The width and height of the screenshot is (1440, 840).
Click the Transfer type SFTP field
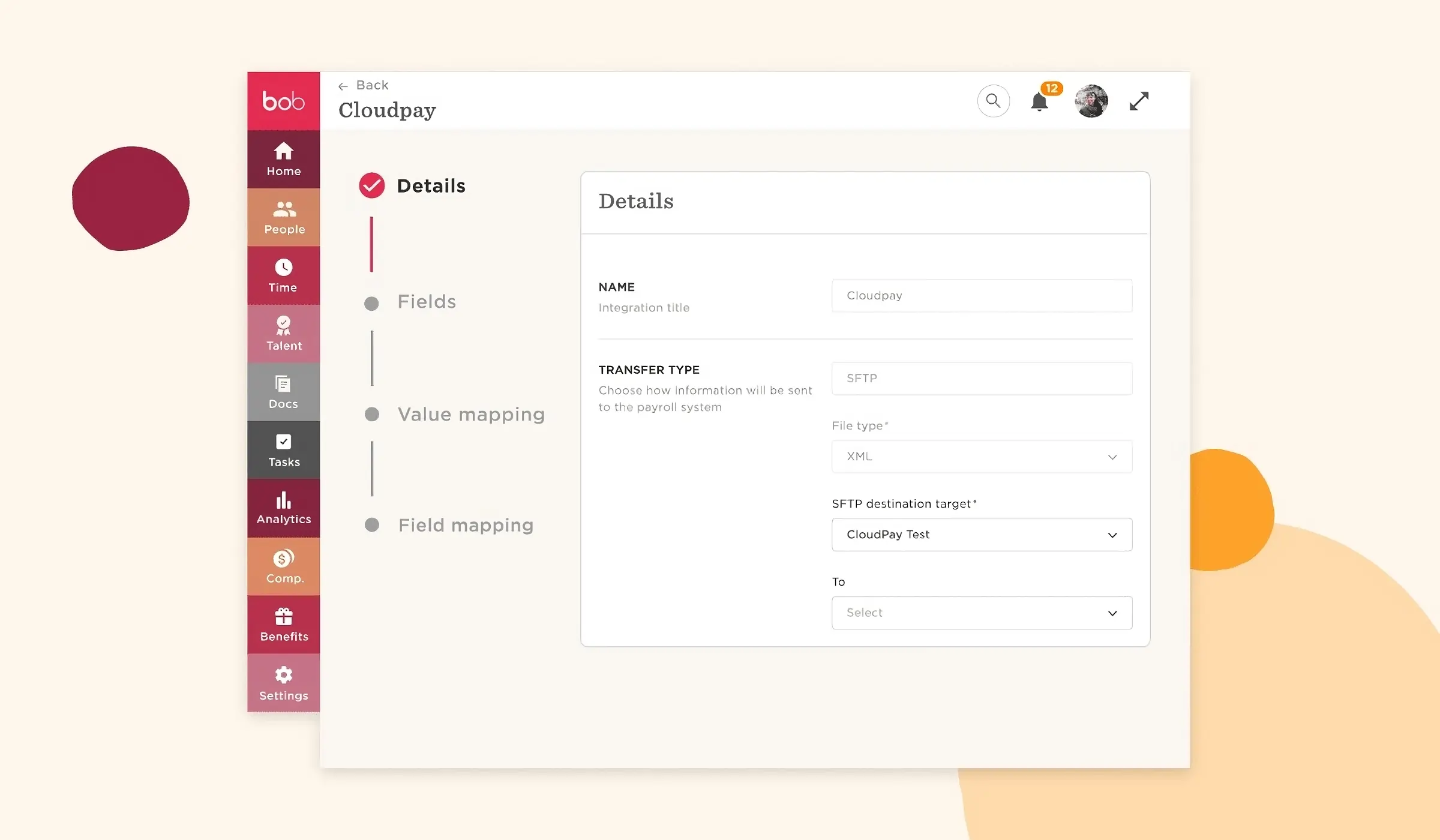(982, 378)
